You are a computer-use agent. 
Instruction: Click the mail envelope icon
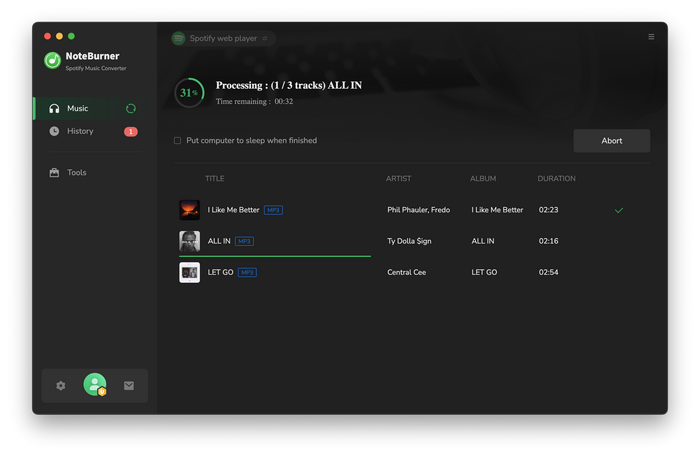[129, 385]
